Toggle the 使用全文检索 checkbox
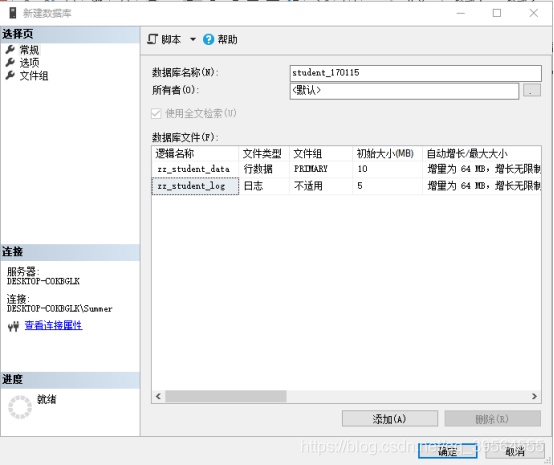Viewport: 554px width, 465px height. [156, 113]
